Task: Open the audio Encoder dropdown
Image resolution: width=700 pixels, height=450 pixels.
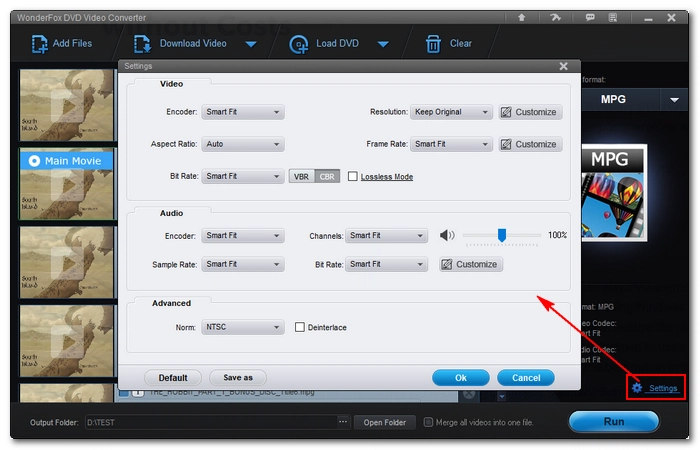Action: click(242, 235)
